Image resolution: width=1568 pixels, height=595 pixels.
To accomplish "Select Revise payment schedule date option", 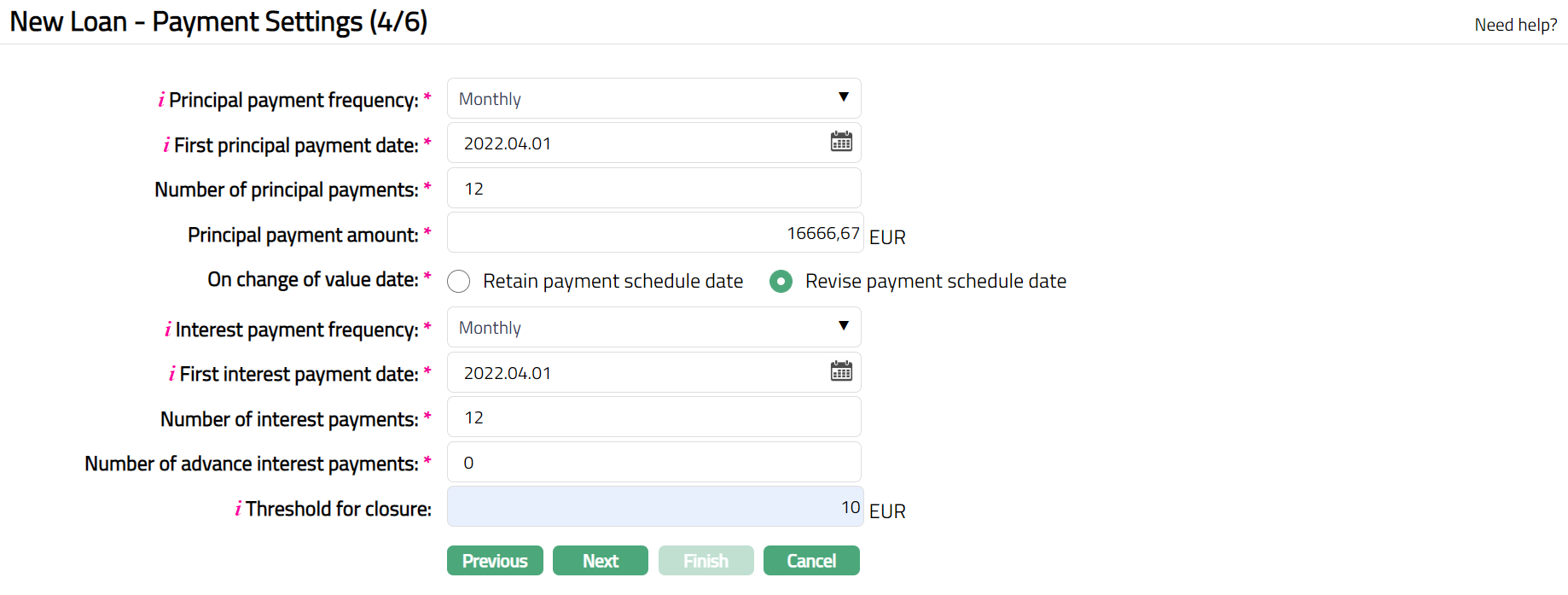I will click(x=781, y=282).
